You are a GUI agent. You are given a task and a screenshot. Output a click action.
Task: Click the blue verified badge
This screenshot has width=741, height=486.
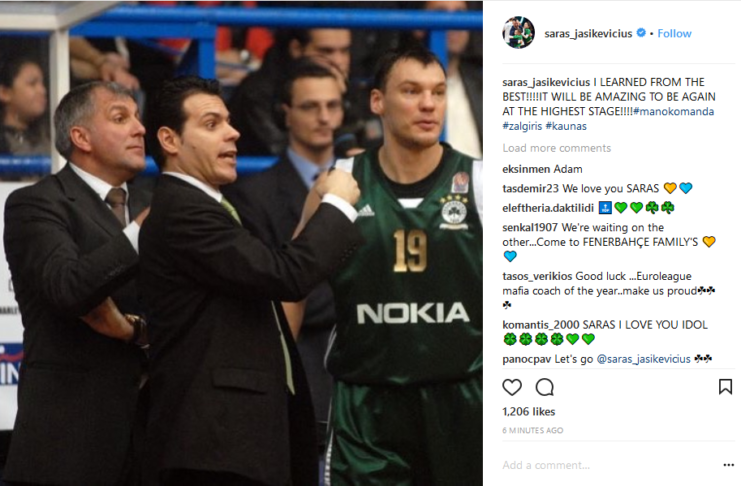pos(641,33)
